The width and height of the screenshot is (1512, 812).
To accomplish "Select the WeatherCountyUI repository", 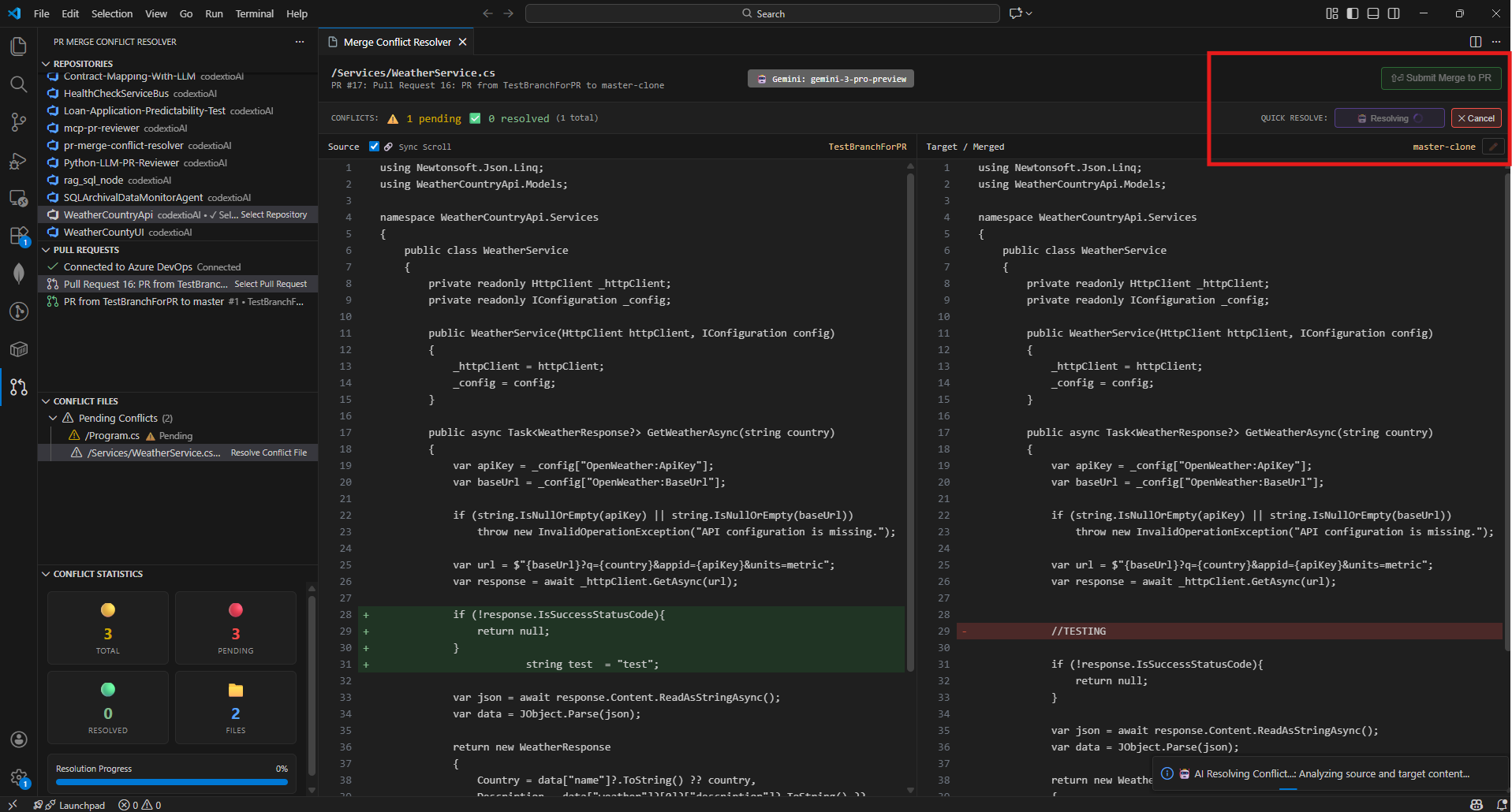I will (x=177, y=233).
